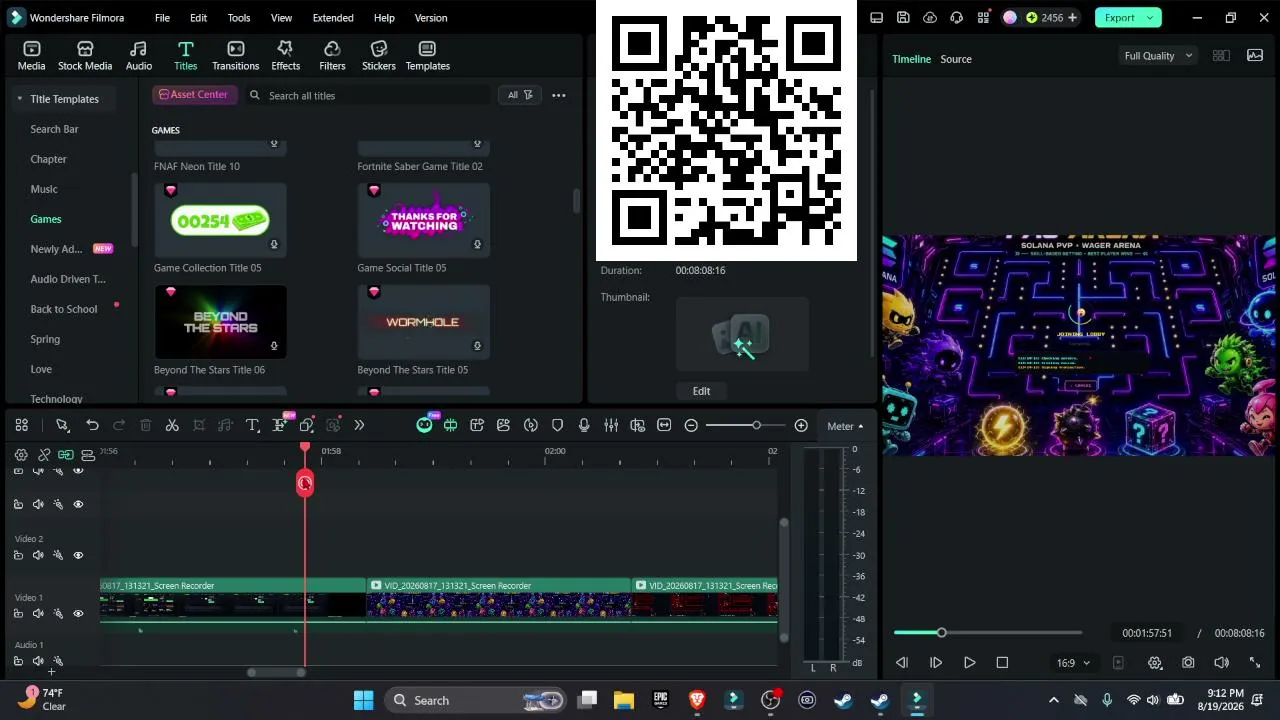This screenshot has height=720, width=1280.
Task: Click the Split scissors icon
Action: [x=172, y=425]
